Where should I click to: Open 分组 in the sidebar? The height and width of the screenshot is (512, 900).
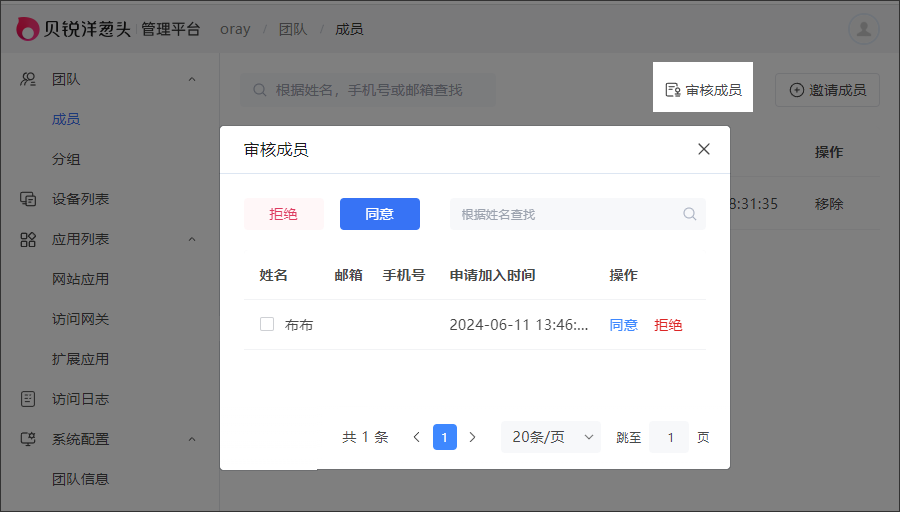pos(66,159)
